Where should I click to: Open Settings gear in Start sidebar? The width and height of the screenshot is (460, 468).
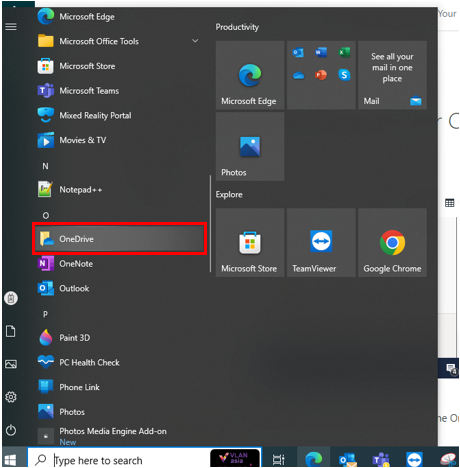click(x=11, y=397)
